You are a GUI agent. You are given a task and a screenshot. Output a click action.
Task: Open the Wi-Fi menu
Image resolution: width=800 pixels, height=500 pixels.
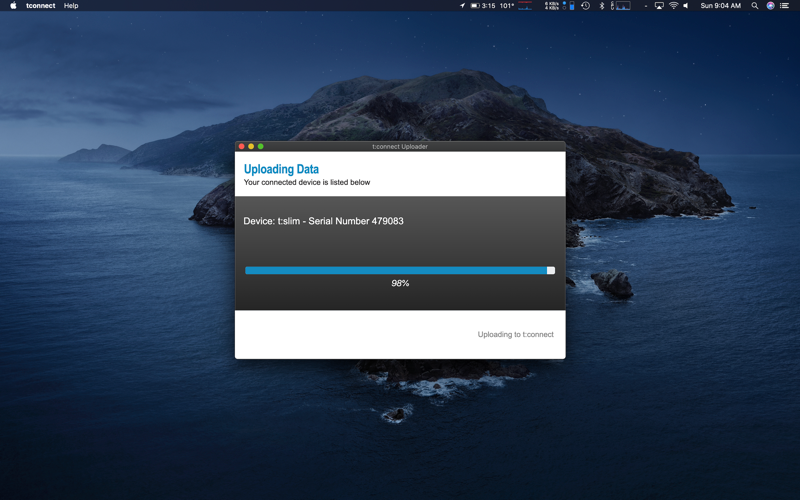(x=673, y=6)
